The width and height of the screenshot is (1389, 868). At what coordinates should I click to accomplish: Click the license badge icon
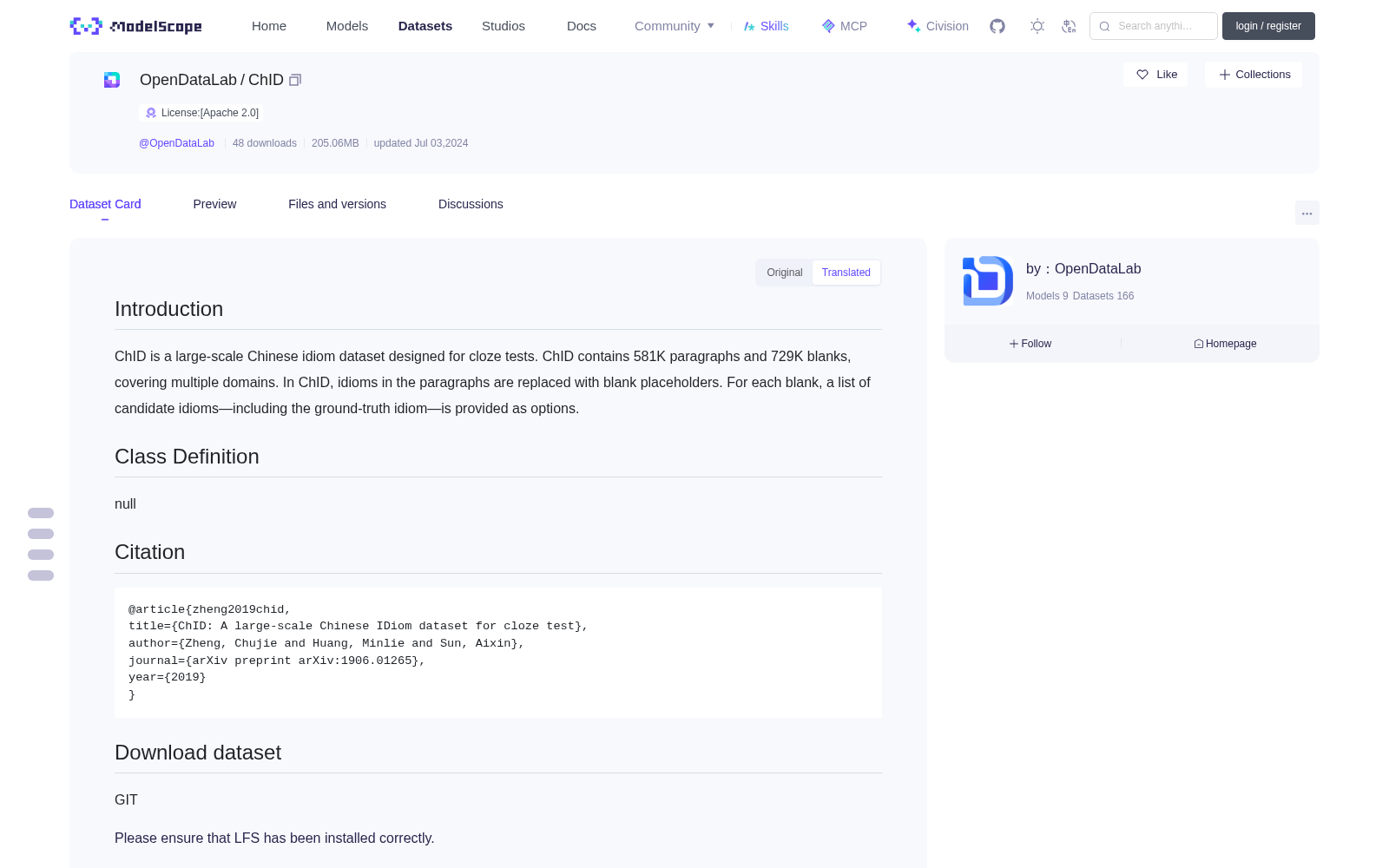pos(151,113)
